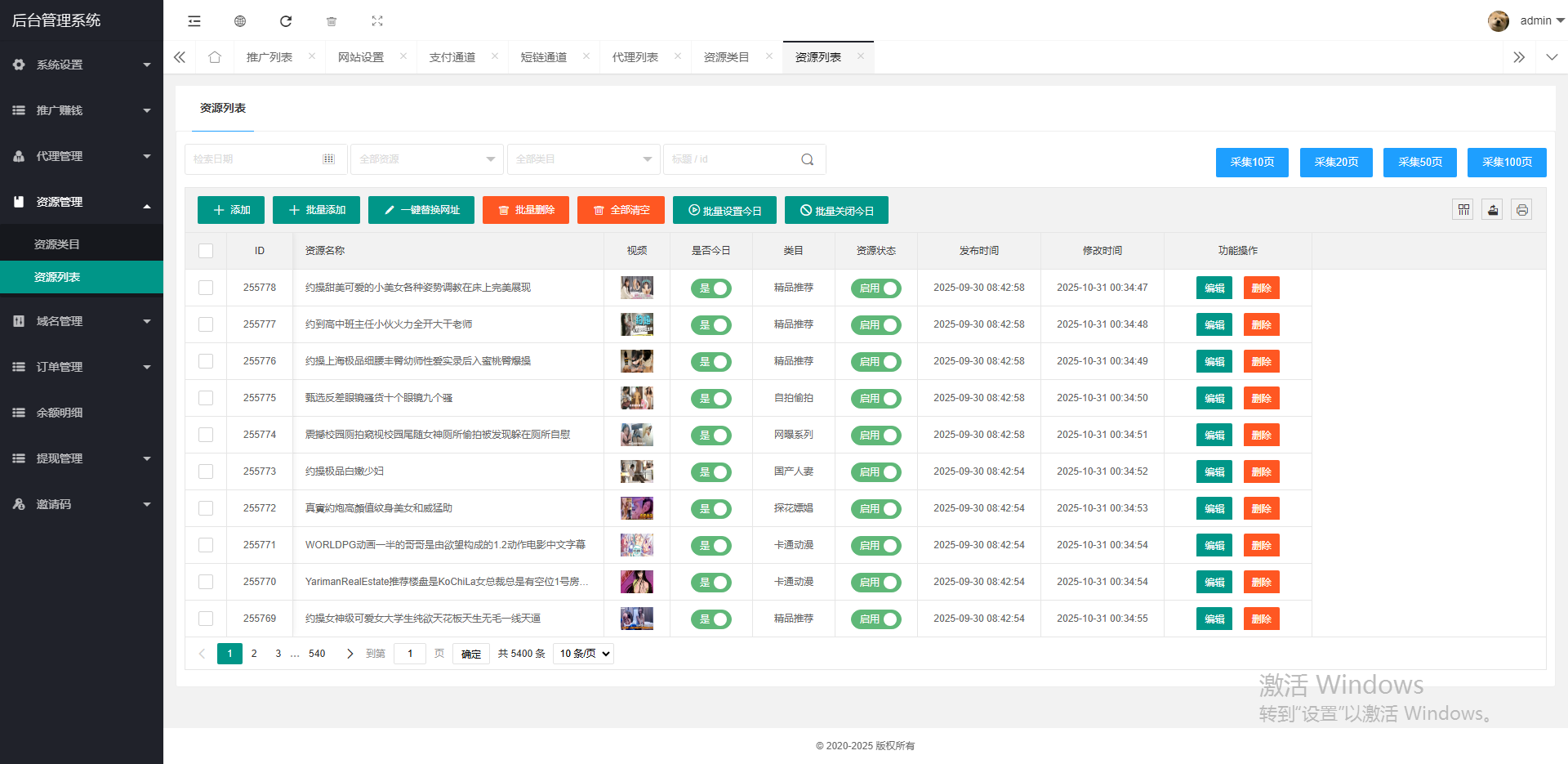Image resolution: width=1568 pixels, height=764 pixels.
Task: Click the print icon above the table
Action: (1521, 210)
